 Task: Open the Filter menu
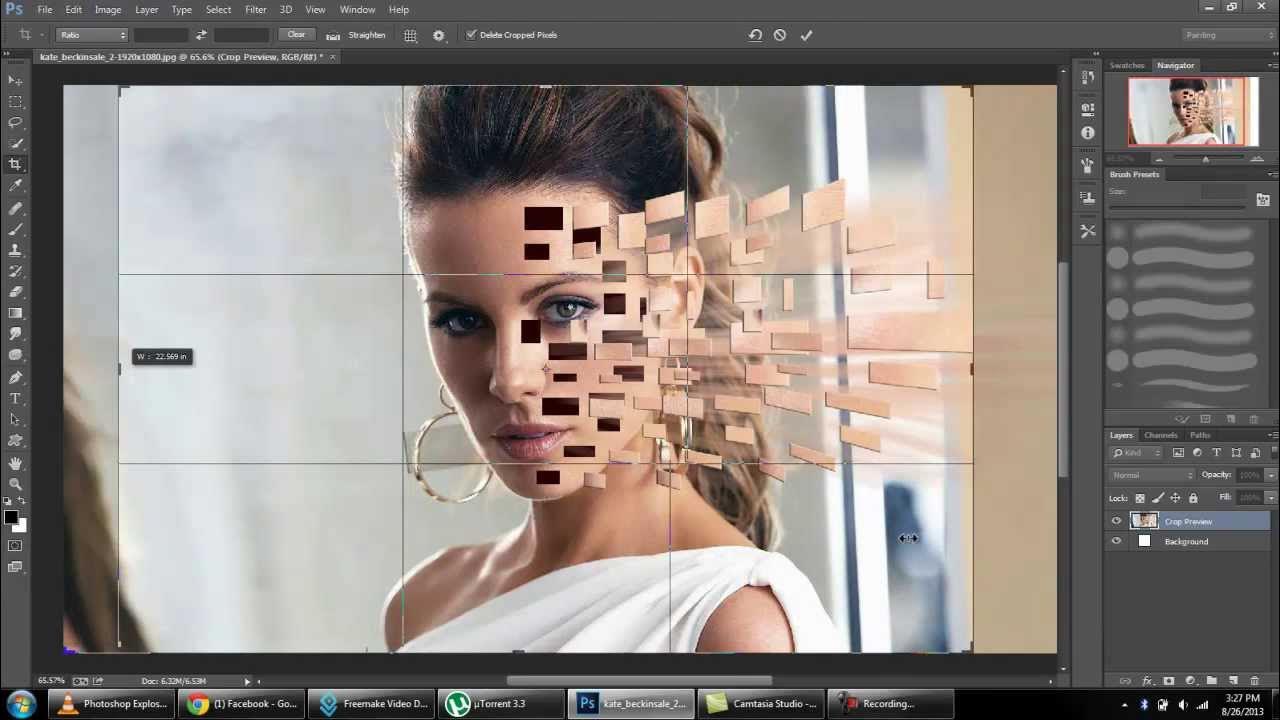pyautogui.click(x=255, y=9)
